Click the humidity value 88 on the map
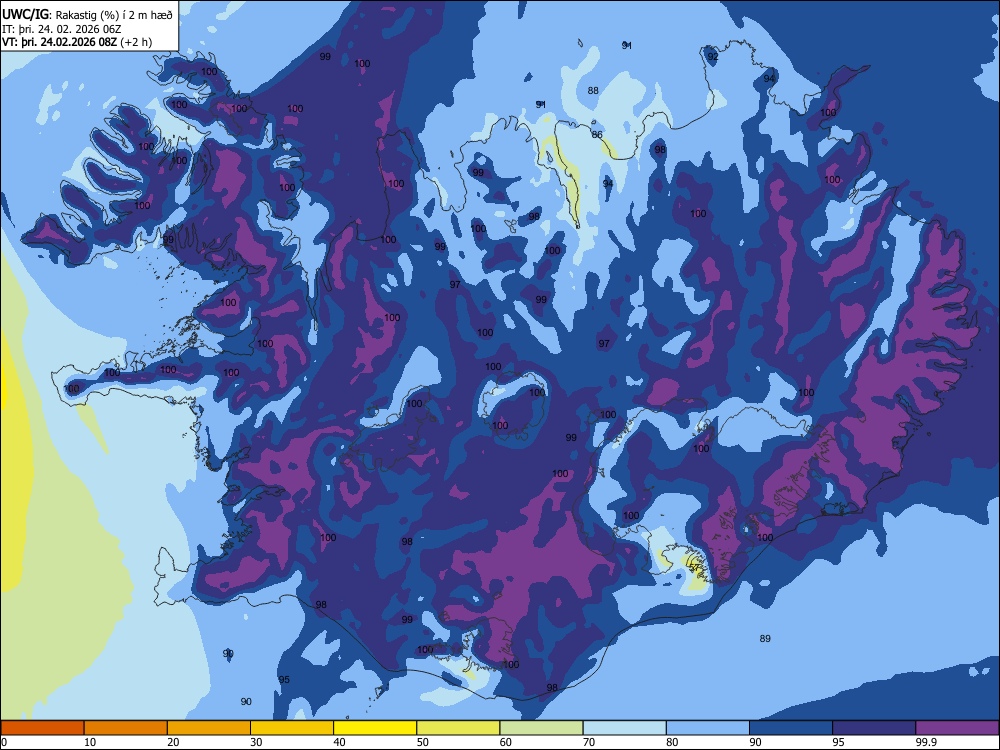The image size is (1000, 750). (593, 91)
